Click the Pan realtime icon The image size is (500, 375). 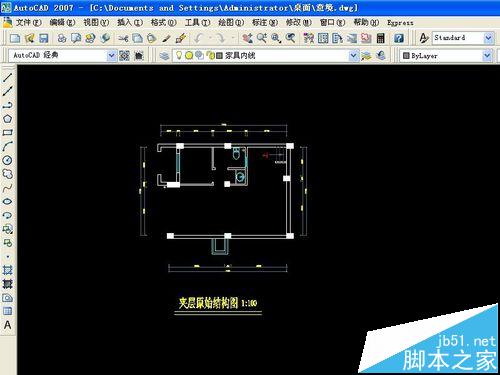click(247, 38)
